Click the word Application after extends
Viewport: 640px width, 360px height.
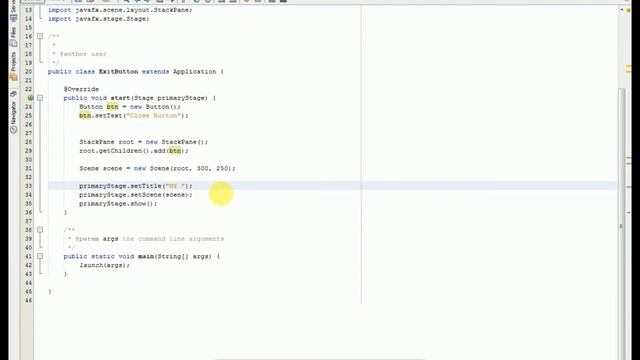(194, 71)
